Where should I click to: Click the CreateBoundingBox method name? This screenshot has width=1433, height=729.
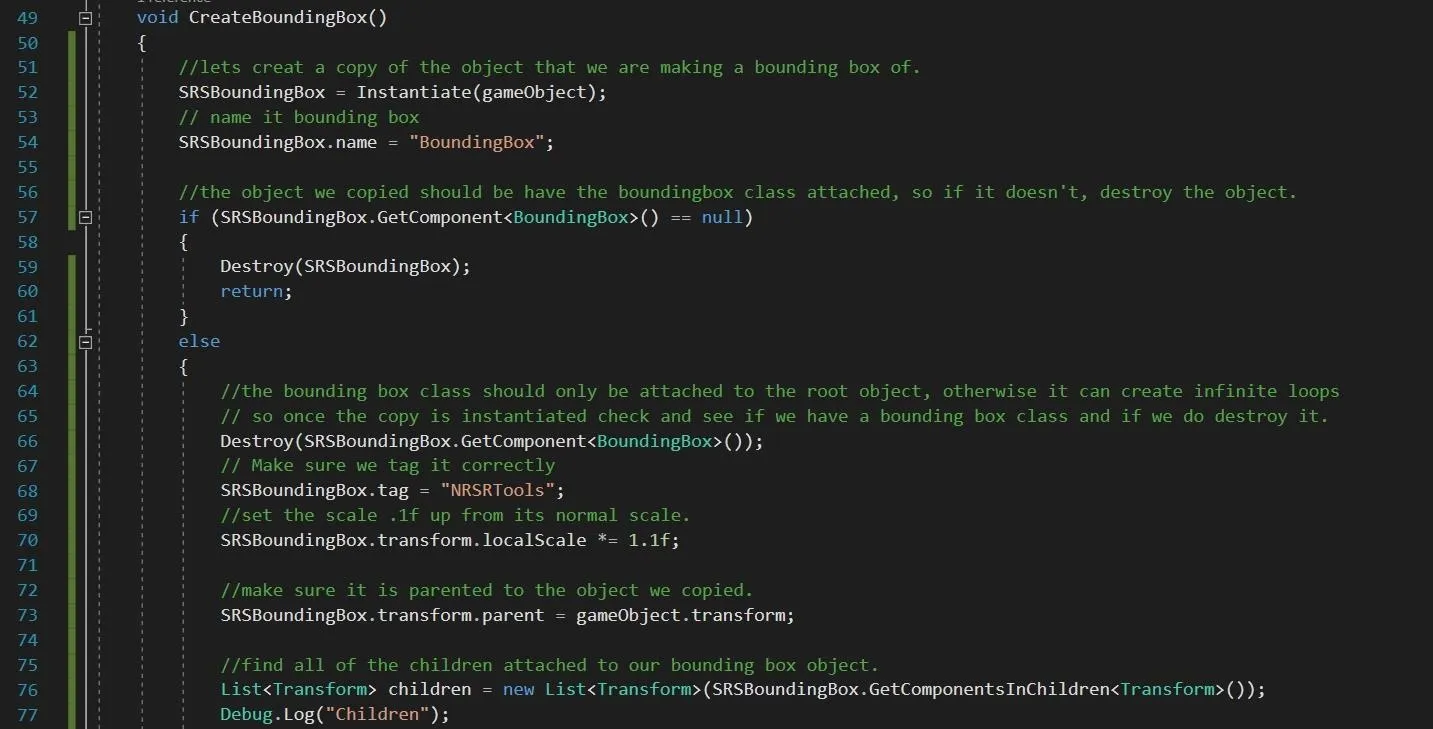point(278,18)
